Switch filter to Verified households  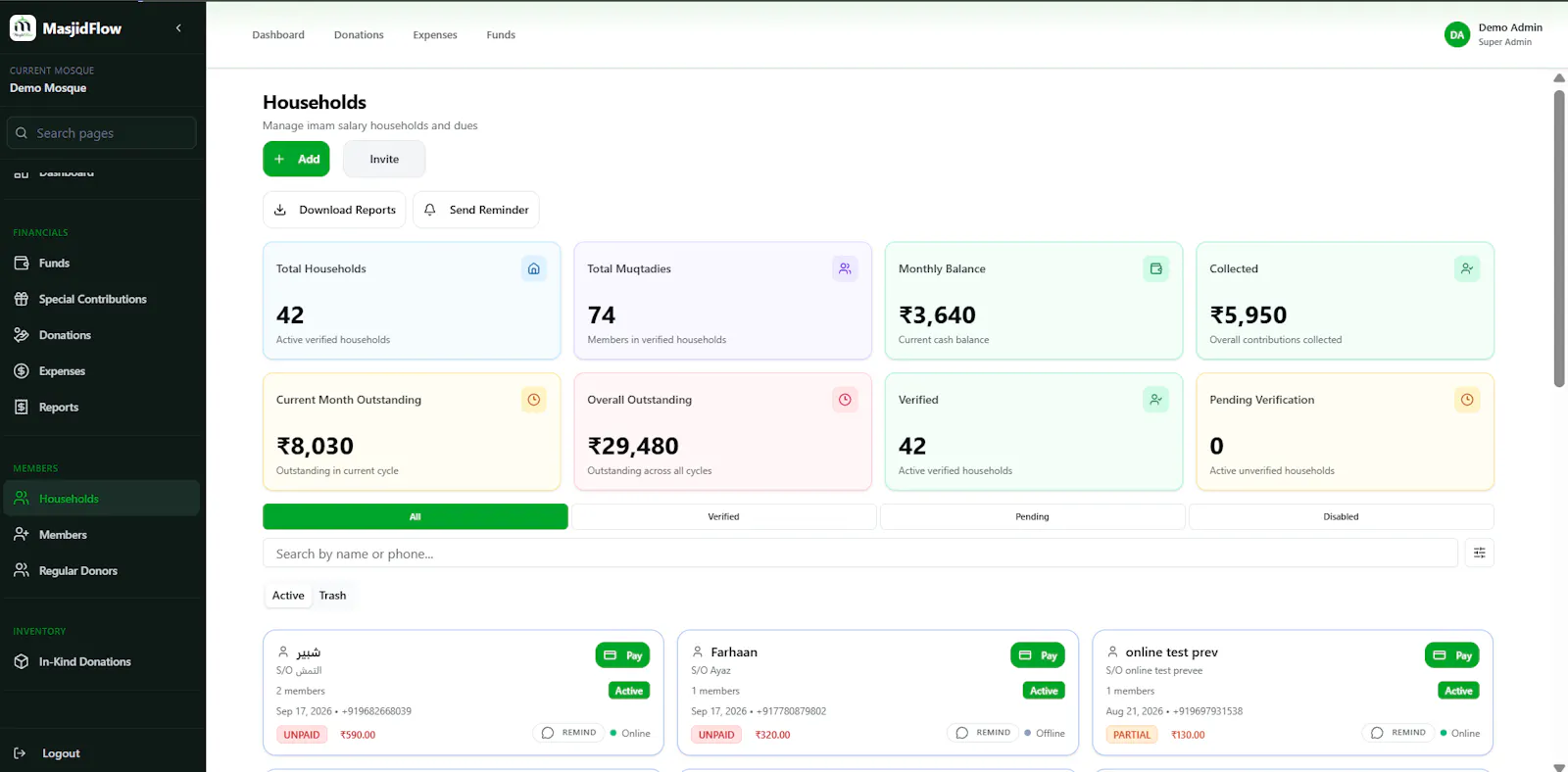723,516
